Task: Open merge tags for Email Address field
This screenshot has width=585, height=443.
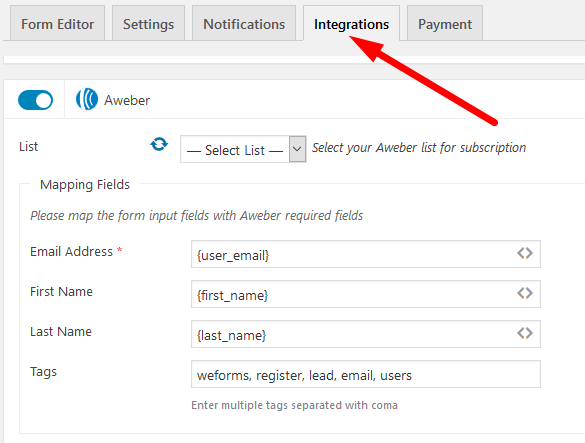Action: pyautogui.click(x=525, y=253)
